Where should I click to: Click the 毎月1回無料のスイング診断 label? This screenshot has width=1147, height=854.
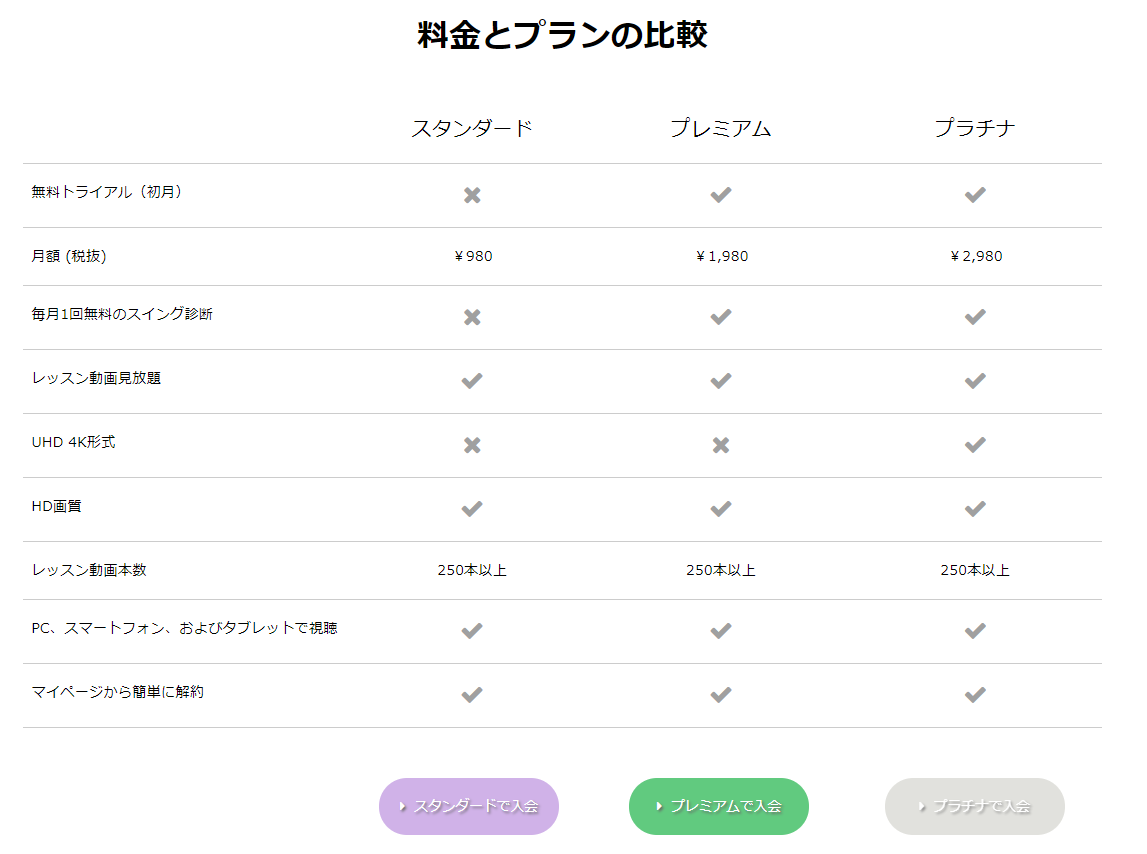tap(122, 314)
